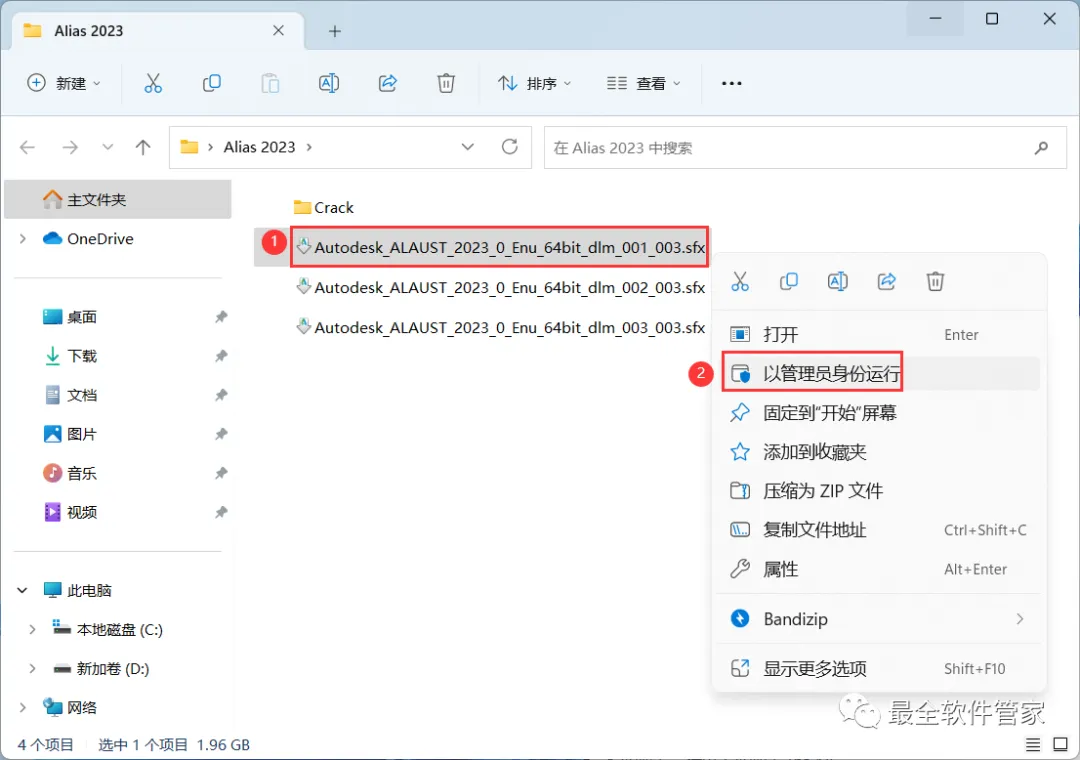Open the three-dot more options menu
The image size is (1080, 760).
731,83
